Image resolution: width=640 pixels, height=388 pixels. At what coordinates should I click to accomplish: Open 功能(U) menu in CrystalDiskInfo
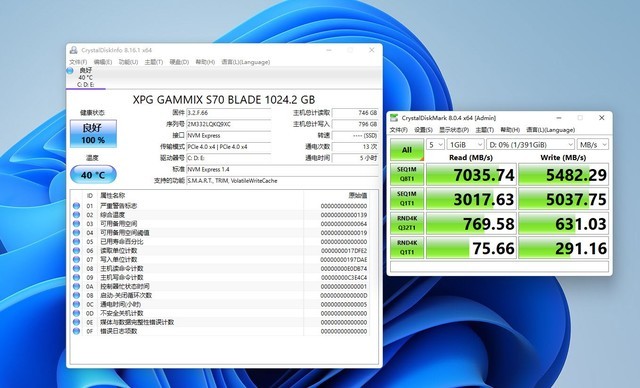[128, 62]
